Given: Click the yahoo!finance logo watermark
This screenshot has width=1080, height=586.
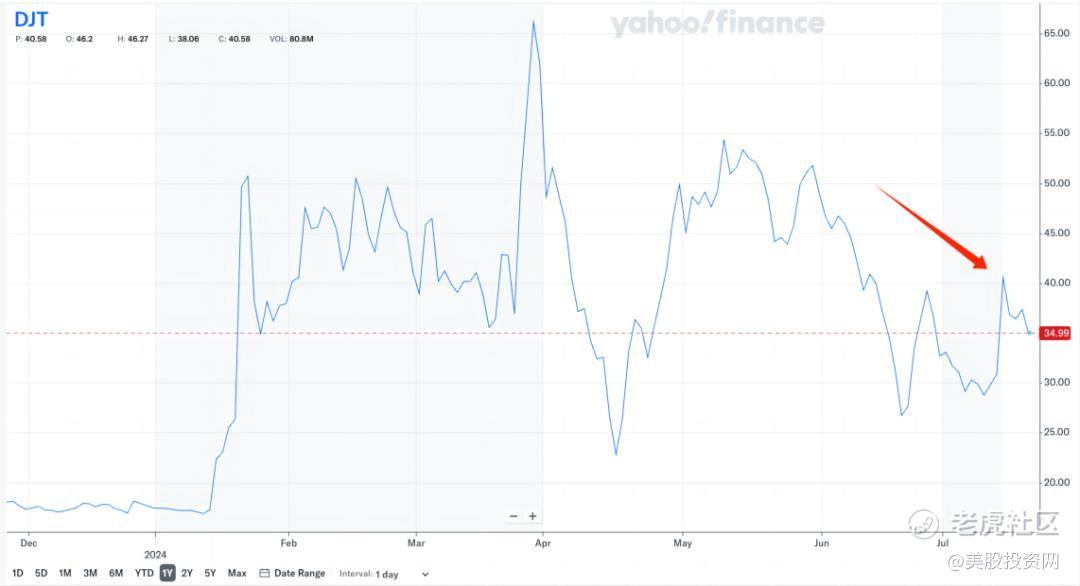Looking at the screenshot, I should coord(717,24).
